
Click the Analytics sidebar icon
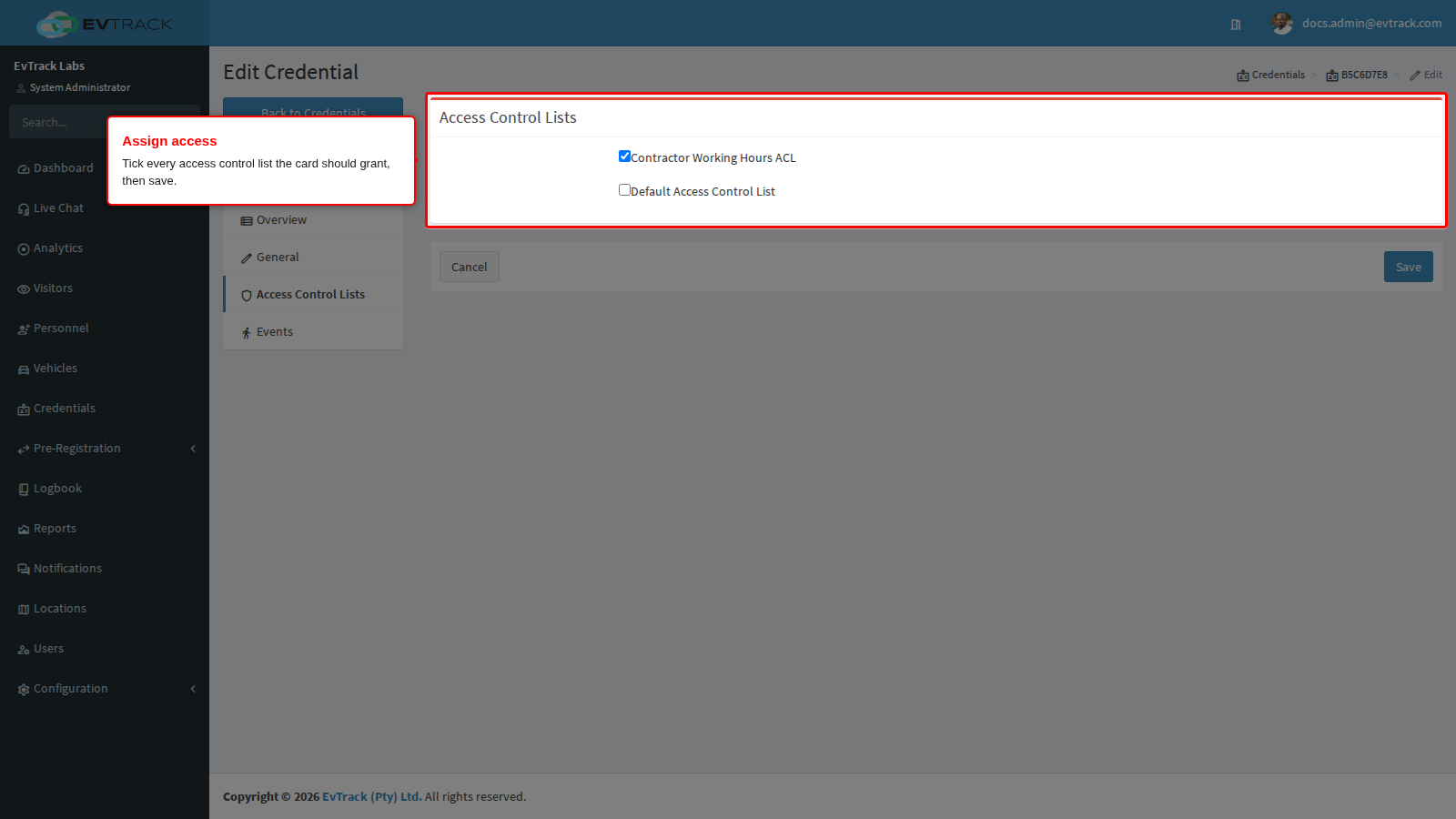[24, 249]
